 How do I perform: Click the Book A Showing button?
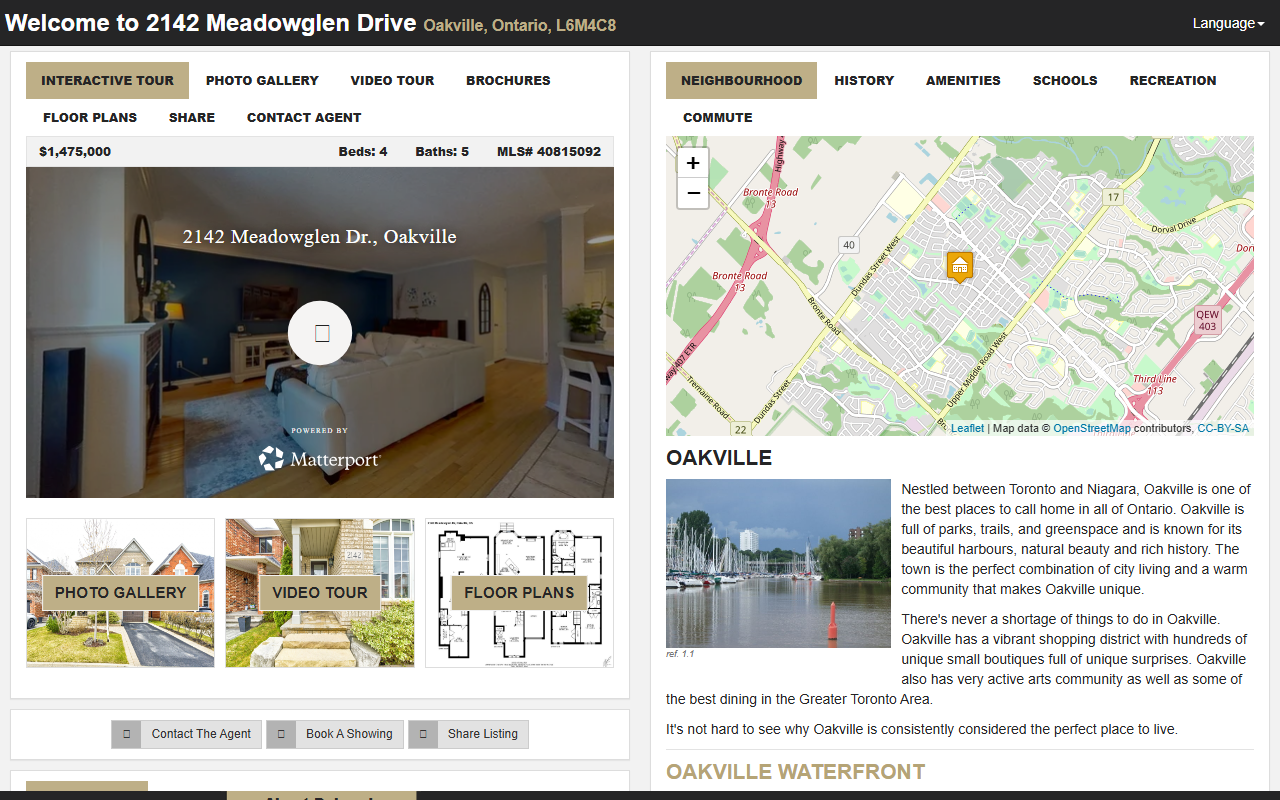[335, 734]
